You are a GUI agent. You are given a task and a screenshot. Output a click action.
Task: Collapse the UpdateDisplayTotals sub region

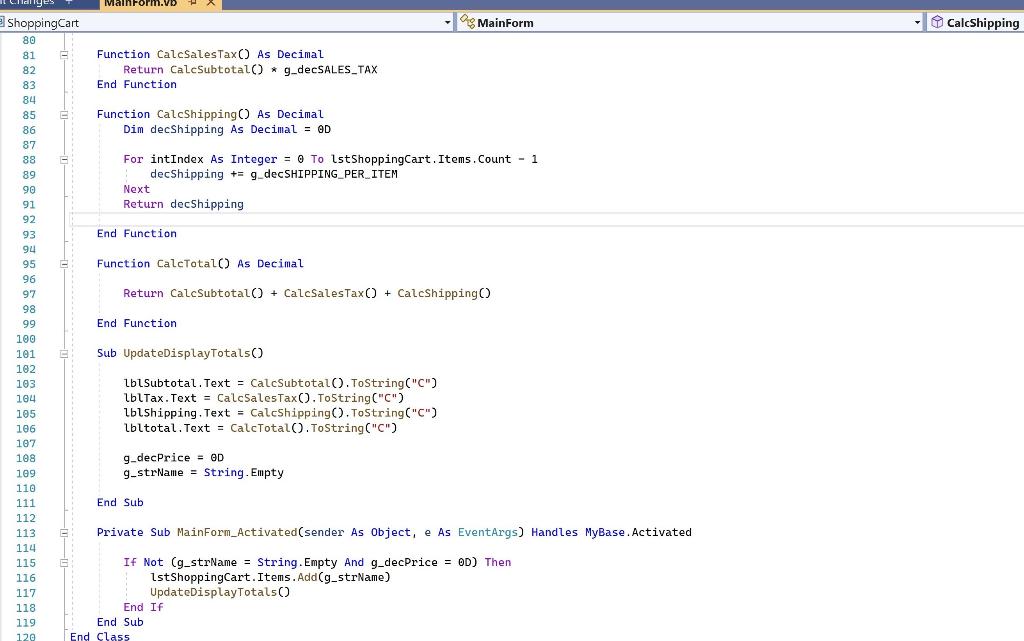63,353
